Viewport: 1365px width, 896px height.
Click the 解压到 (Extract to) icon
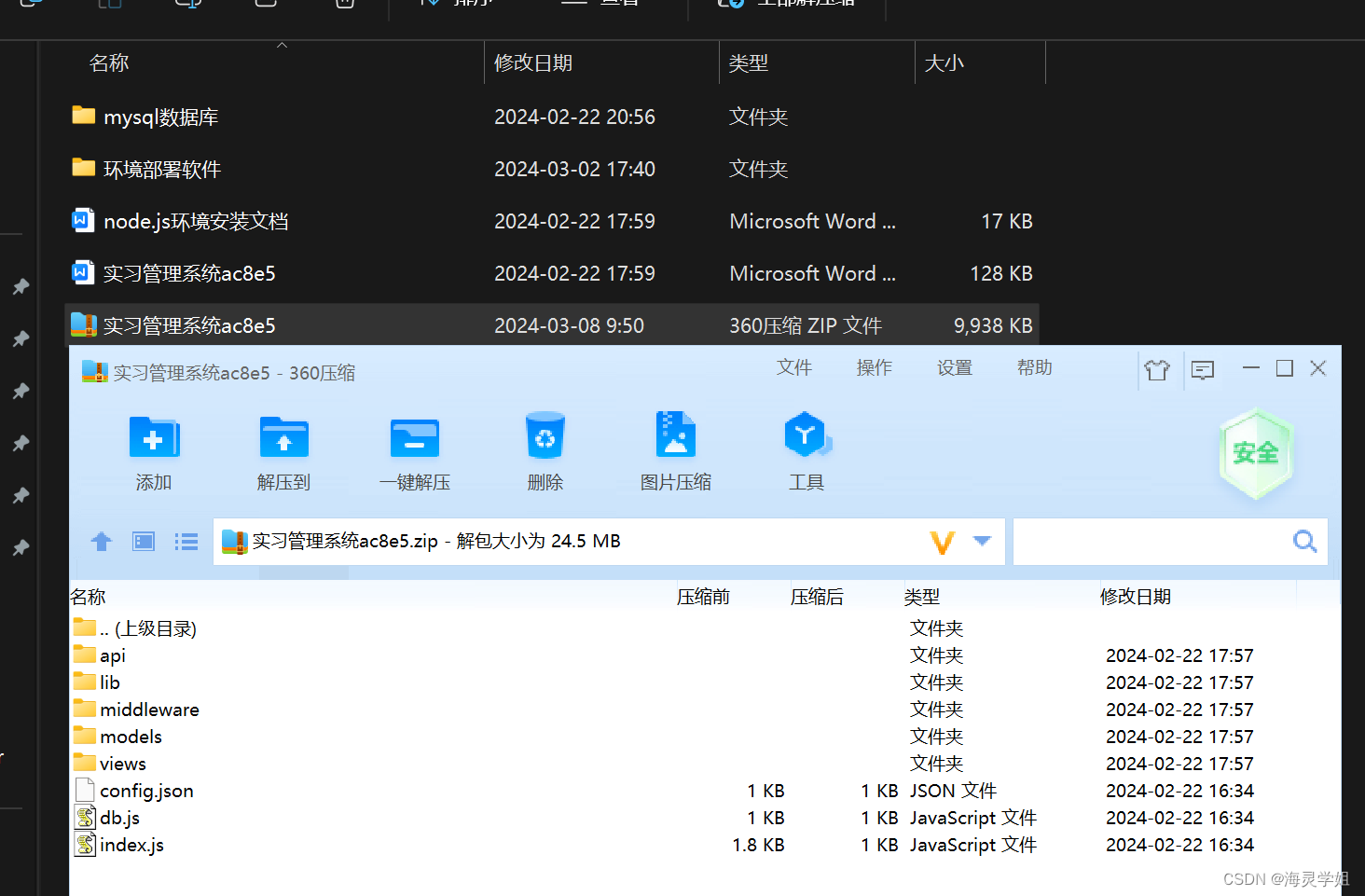coord(283,452)
